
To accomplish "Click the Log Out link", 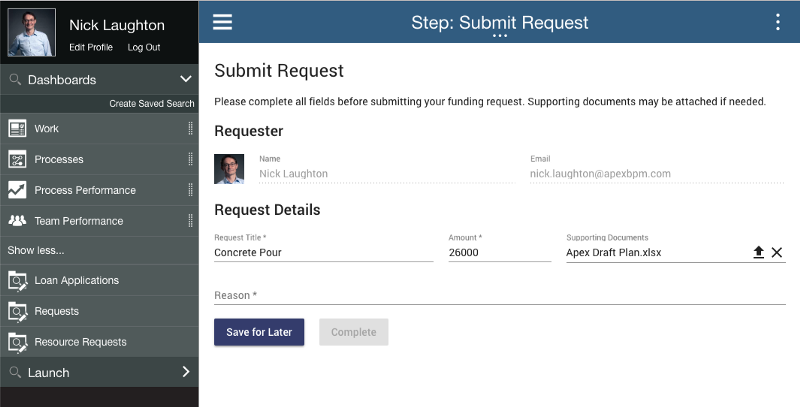I will pyautogui.click(x=144, y=47).
